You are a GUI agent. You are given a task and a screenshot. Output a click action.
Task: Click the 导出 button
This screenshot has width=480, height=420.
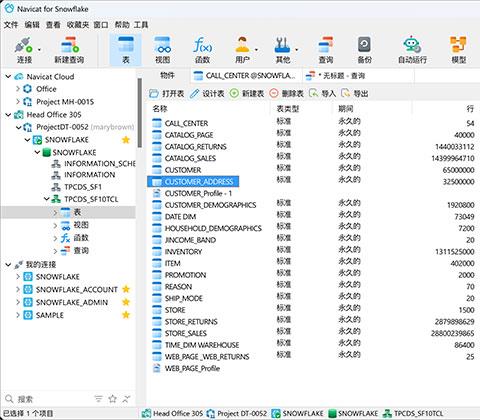(x=355, y=94)
